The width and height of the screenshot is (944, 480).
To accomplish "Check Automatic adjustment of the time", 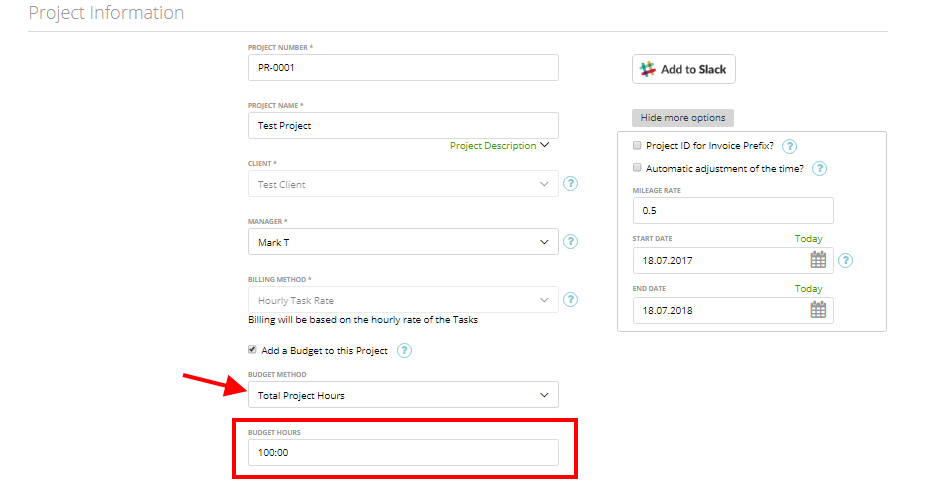I will (637, 167).
